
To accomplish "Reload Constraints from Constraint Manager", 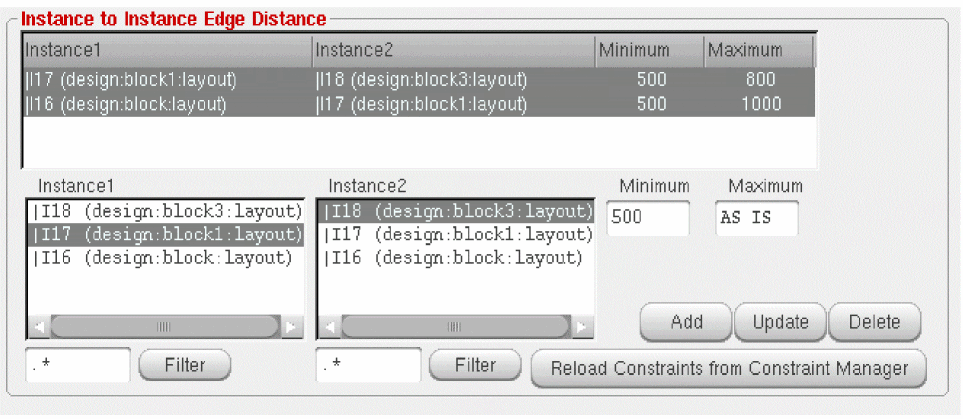I will point(728,368).
